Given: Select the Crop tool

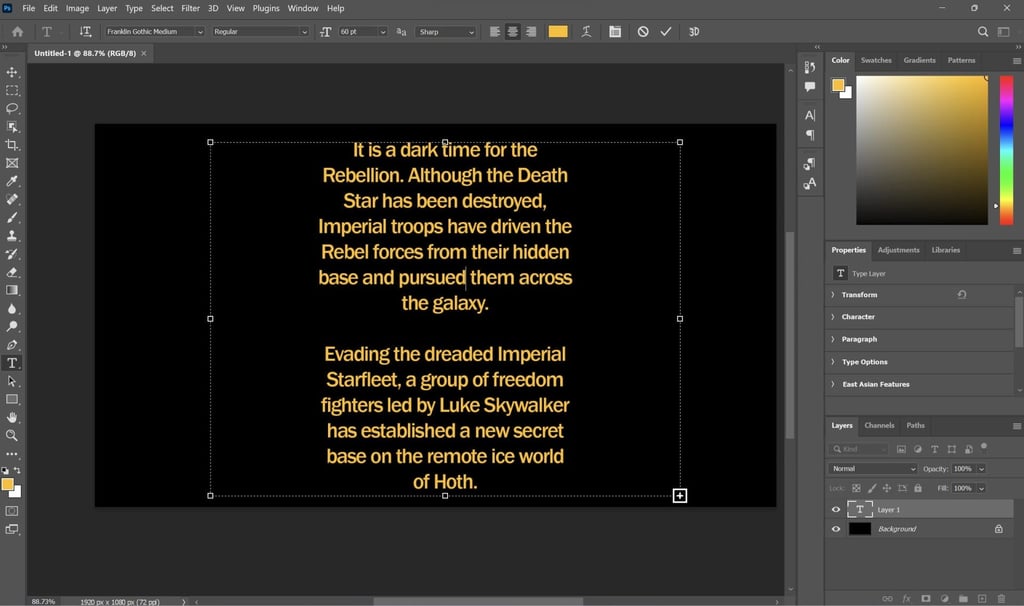Looking at the screenshot, I should (x=12, y=145).
